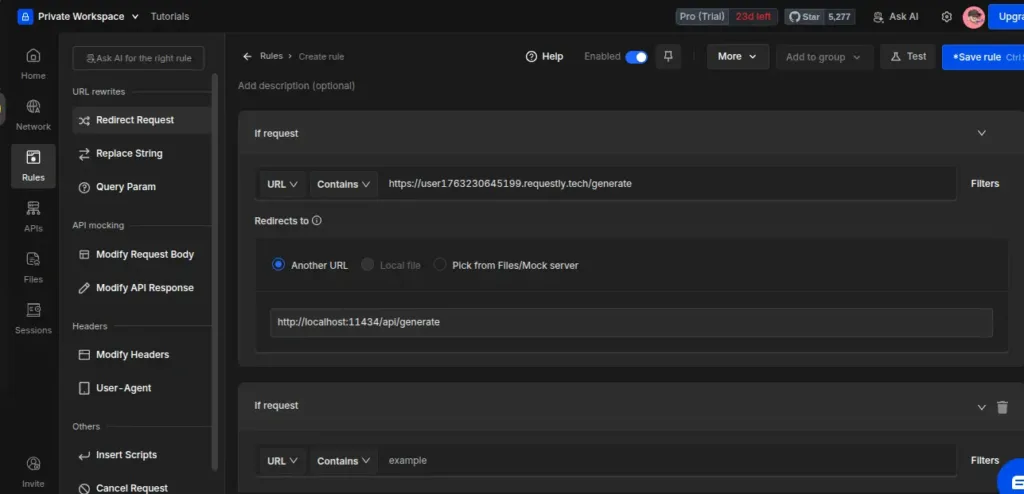Choose Replace String rule type
Image resolution: width=1024 pixels, height=494 pixels.
129,154
